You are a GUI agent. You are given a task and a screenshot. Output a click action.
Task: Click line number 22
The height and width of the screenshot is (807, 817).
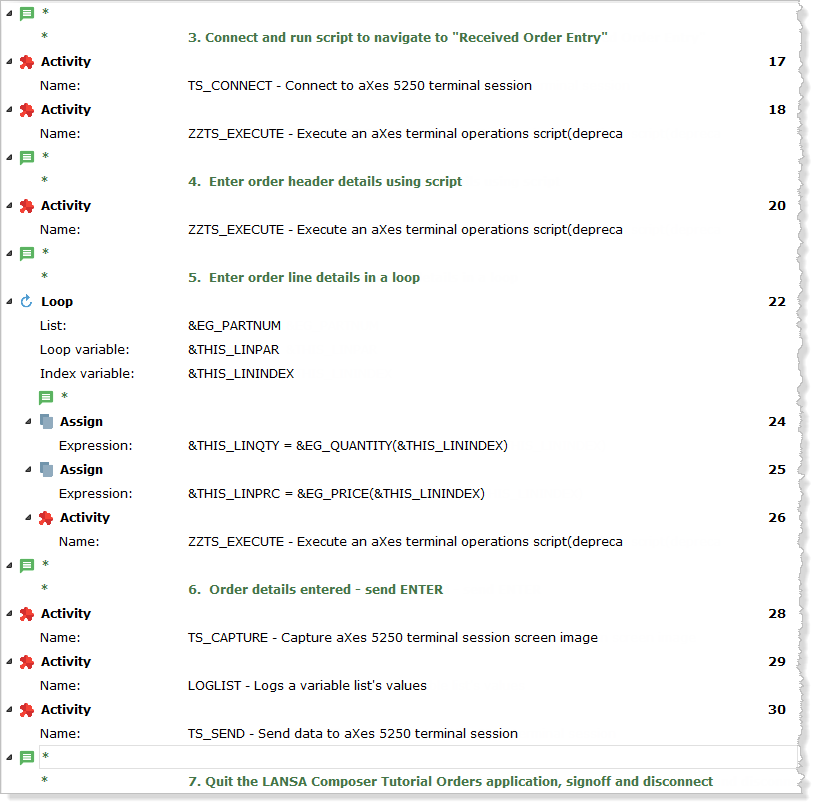[777, 302]
